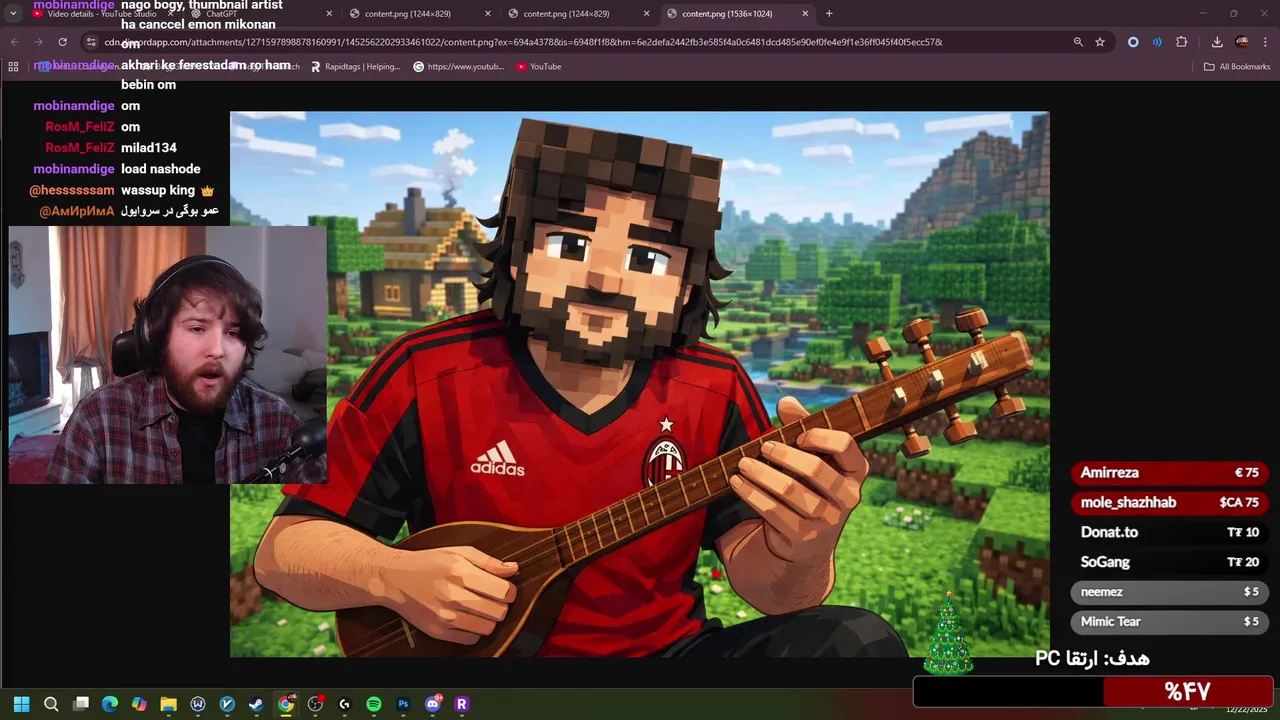Open Chrome downloads
Viewport: 1280px width, 720px height.
click(x=1217, y=42)
